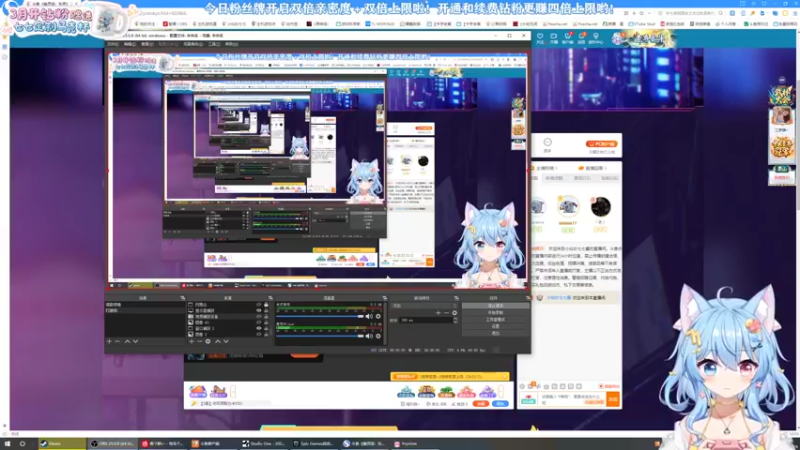Move selected scene down in Scenes dock

pos(135,341)
